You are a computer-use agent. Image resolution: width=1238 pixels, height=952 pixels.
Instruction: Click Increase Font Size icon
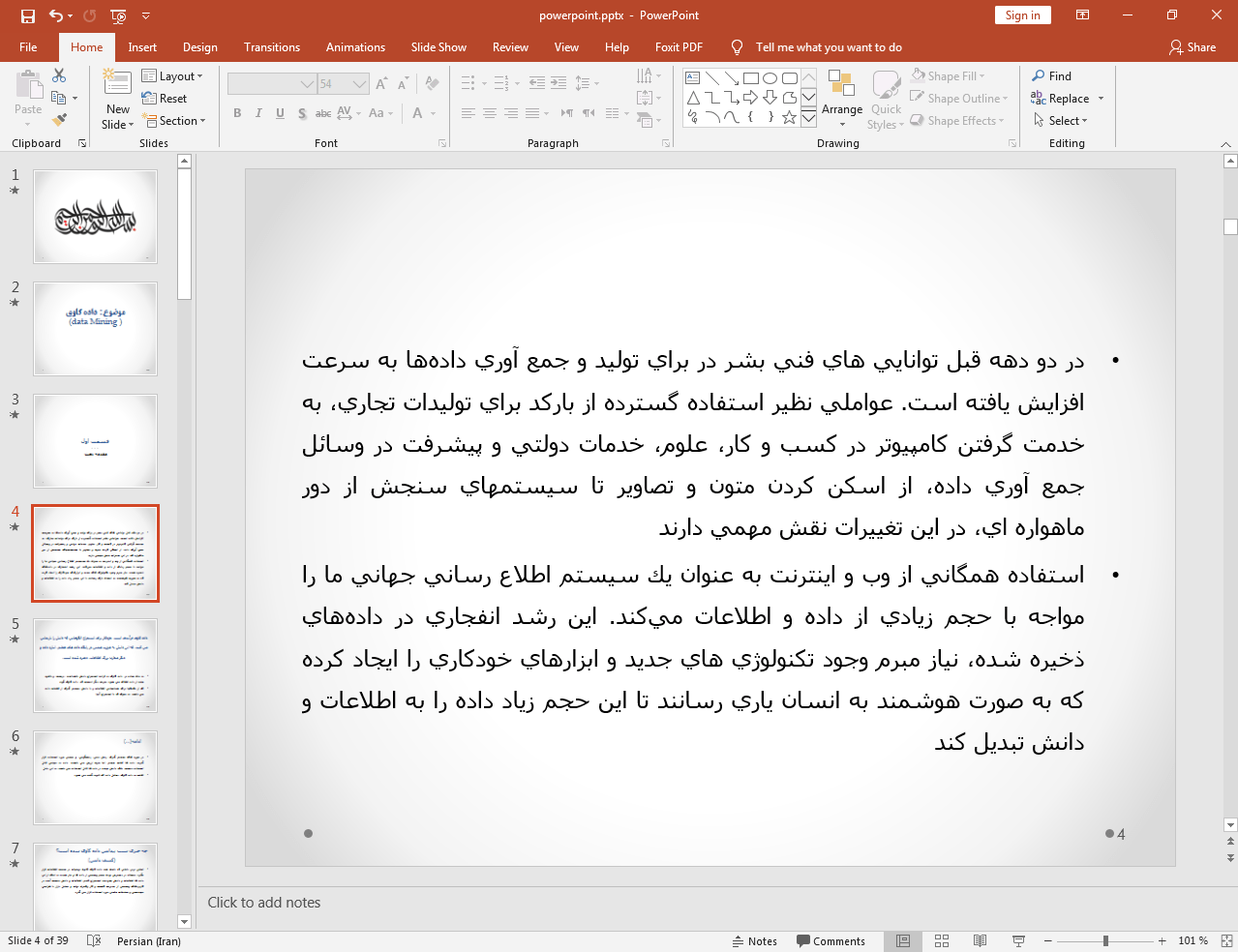pyautogui.click(x=381, y=84)
